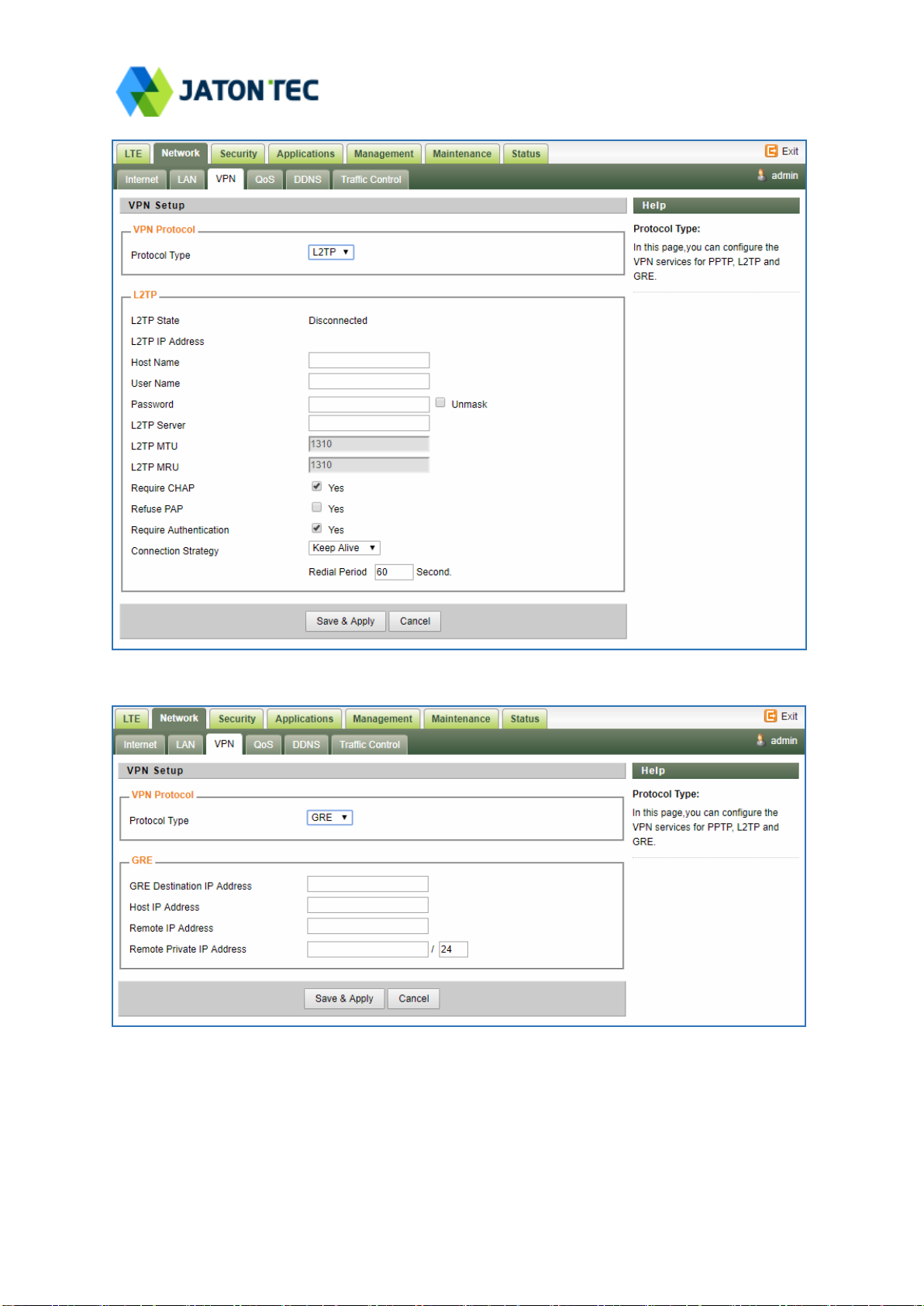The image size is (924, 1306).
Task: Click the Password input field
Action: pos(369,405)
